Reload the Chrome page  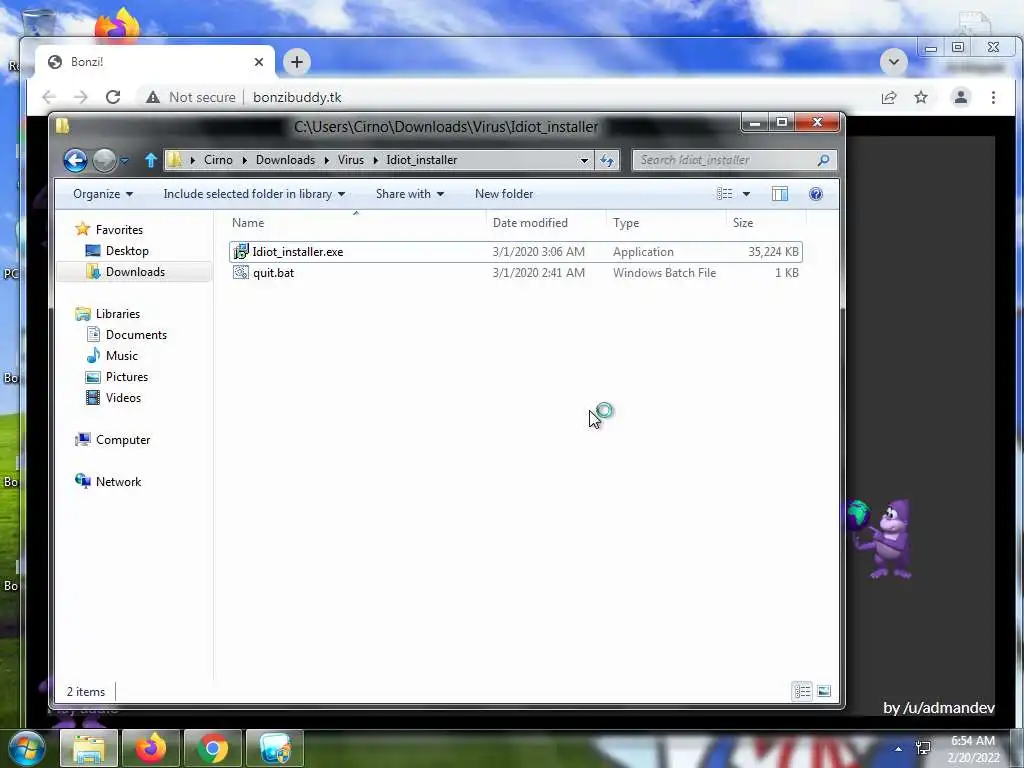(113, 97)
